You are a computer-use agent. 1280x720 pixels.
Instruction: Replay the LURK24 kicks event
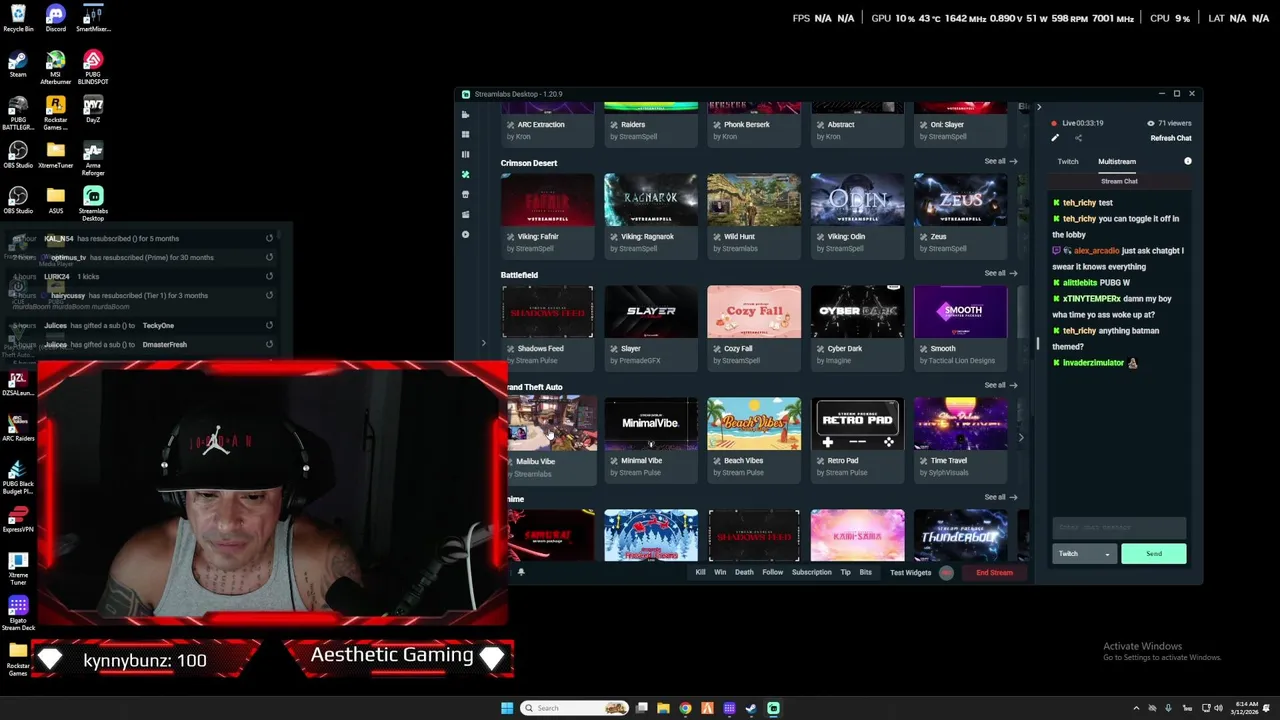click(x=269, y=276)
